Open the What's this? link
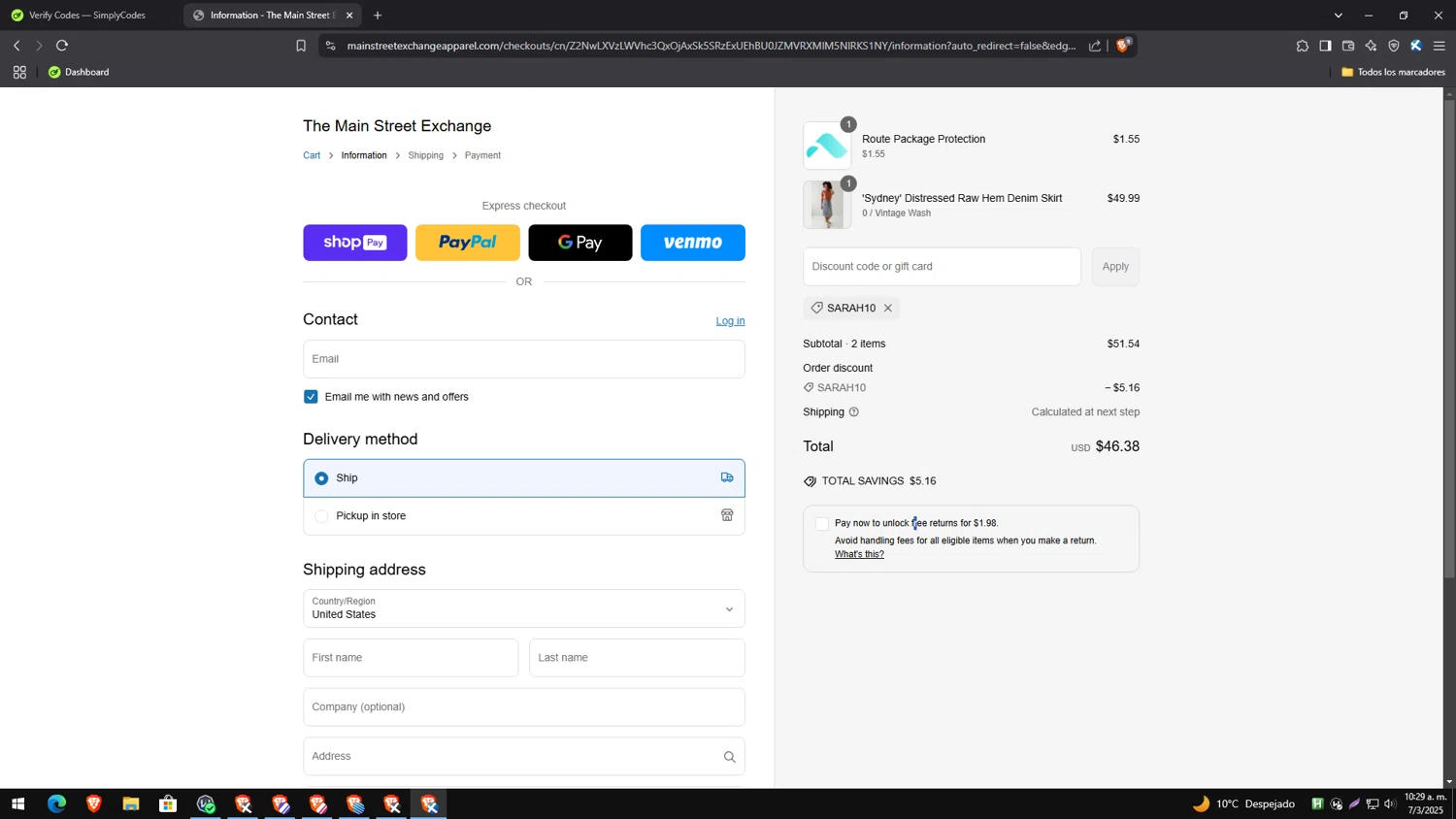Image resolution: width=1456 pixels, height=819 pixels. point(859,555)
